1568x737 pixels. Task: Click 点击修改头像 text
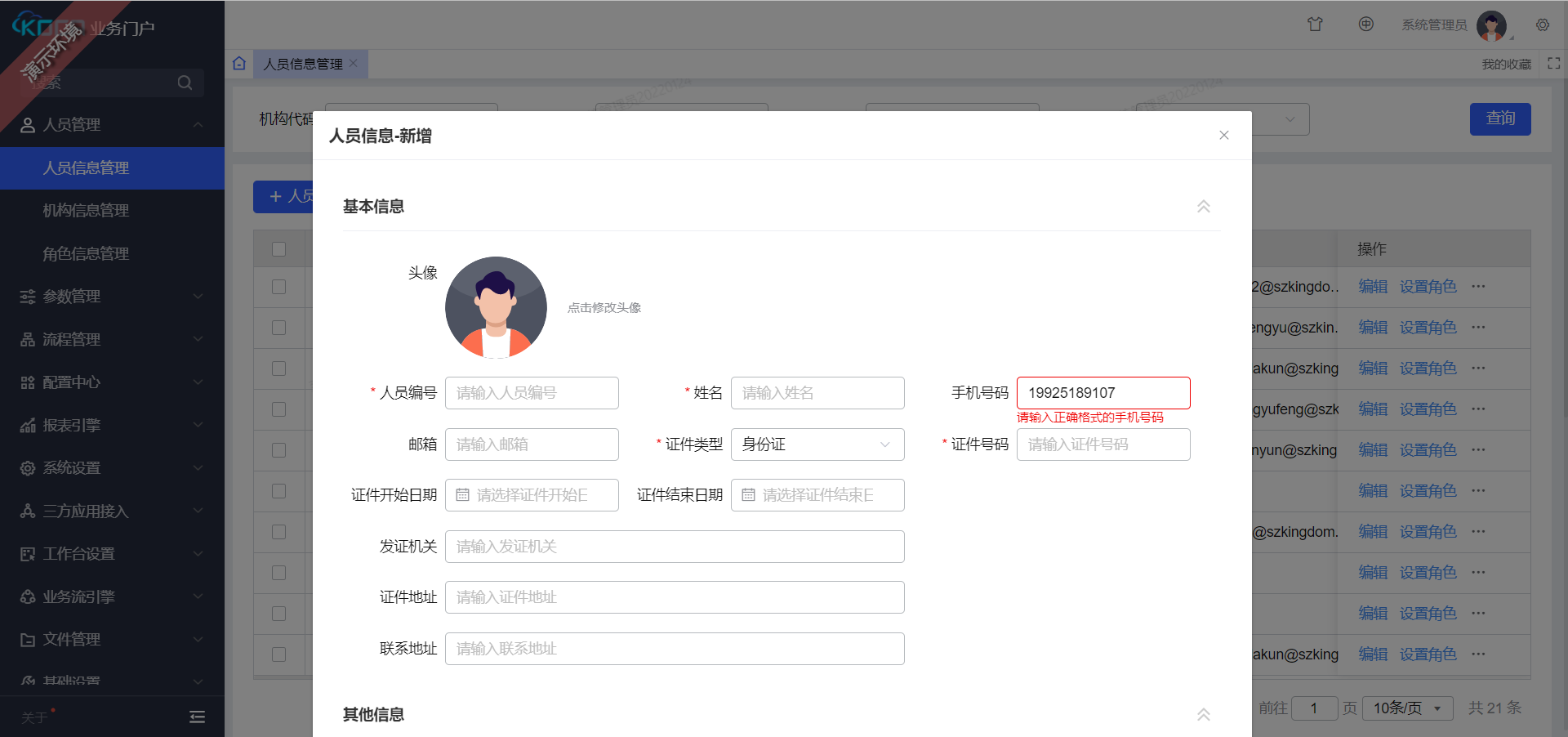click(604, 307)
